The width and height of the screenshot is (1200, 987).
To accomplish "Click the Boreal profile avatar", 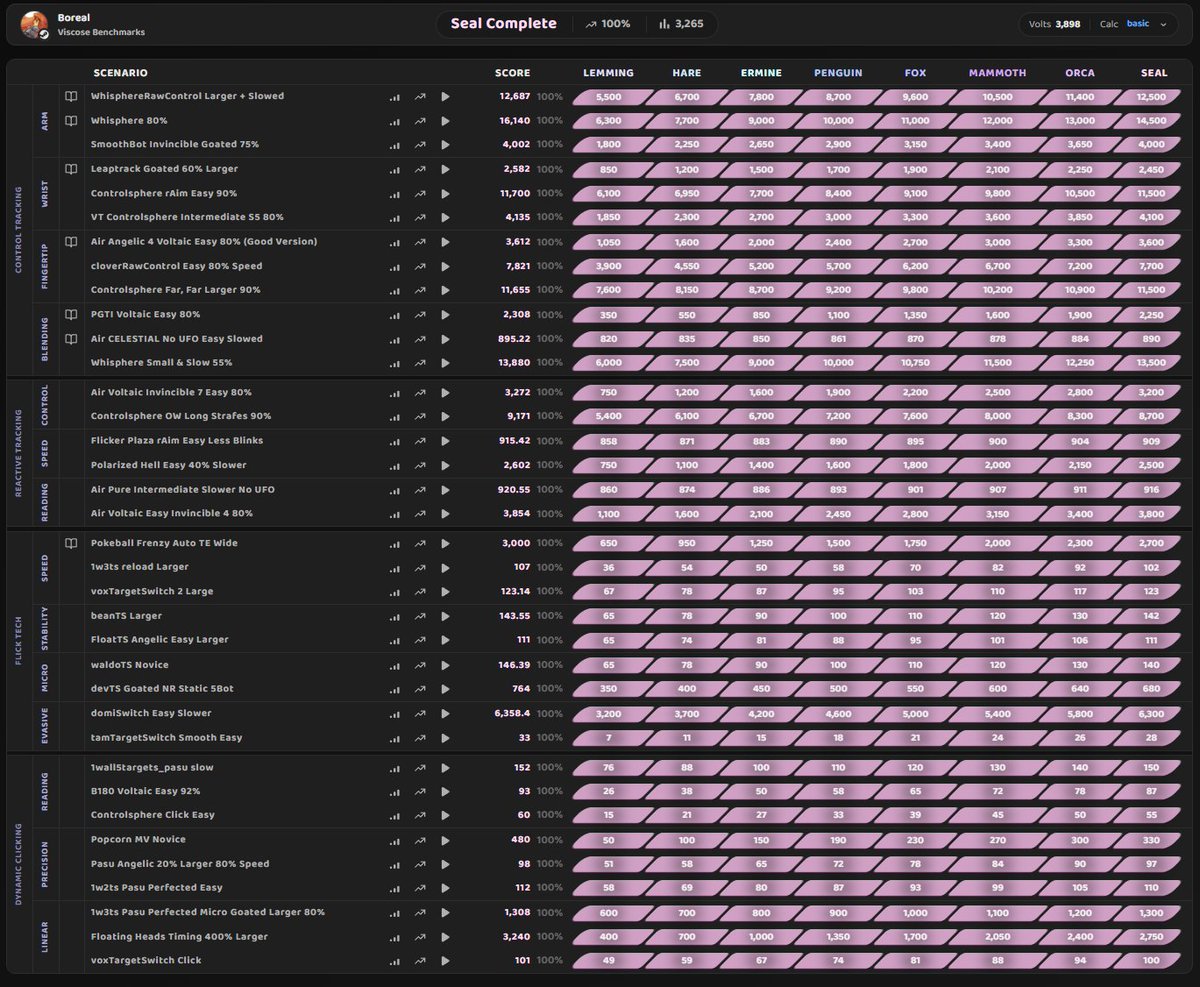I will 34,25.
